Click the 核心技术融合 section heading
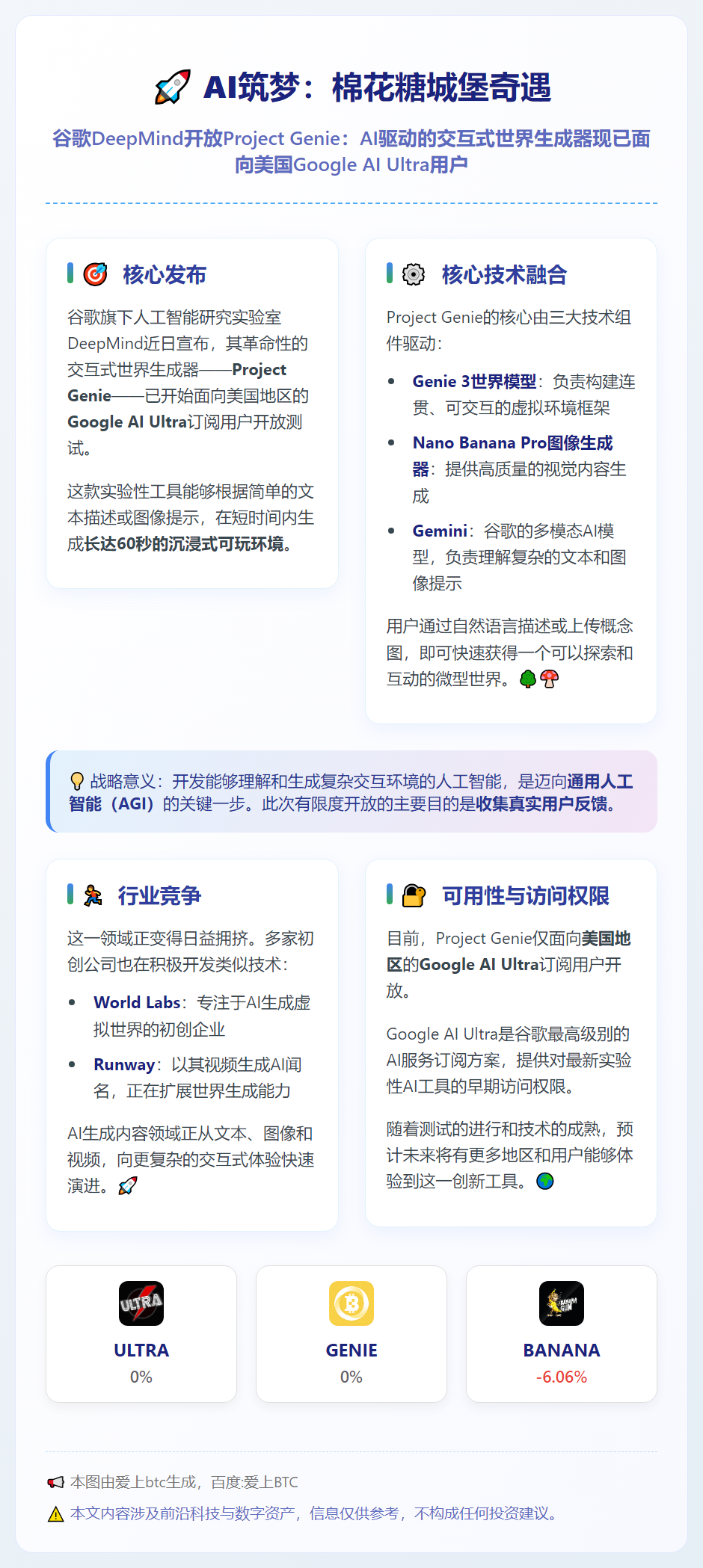The width and height of the screenshot is (703, 1568). click(505, 274)
